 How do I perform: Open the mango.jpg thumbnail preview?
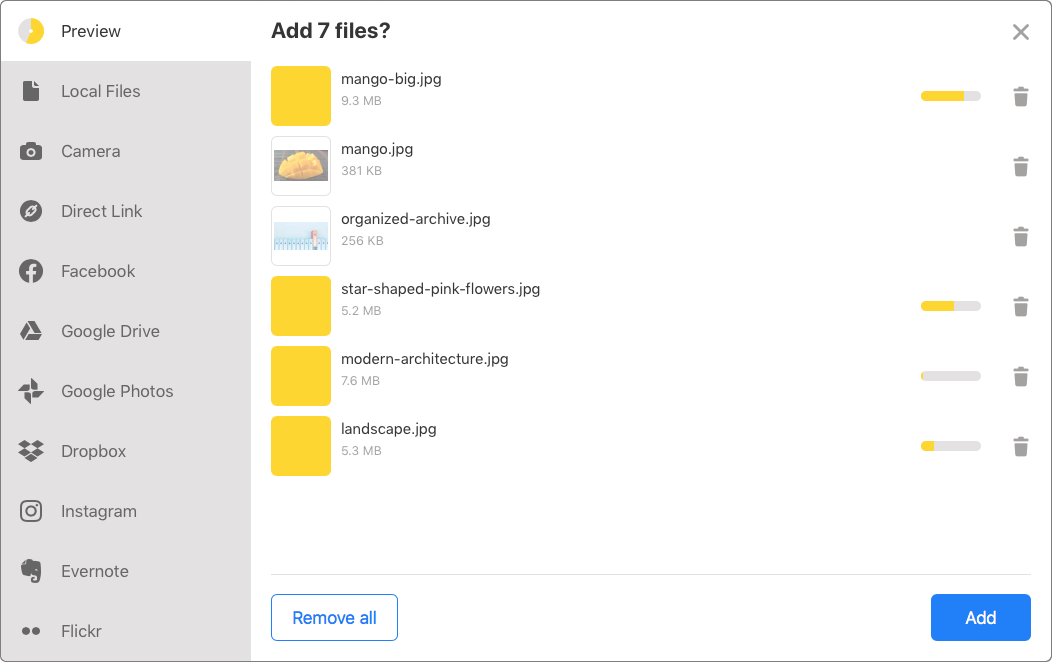[x=301, y=166]
